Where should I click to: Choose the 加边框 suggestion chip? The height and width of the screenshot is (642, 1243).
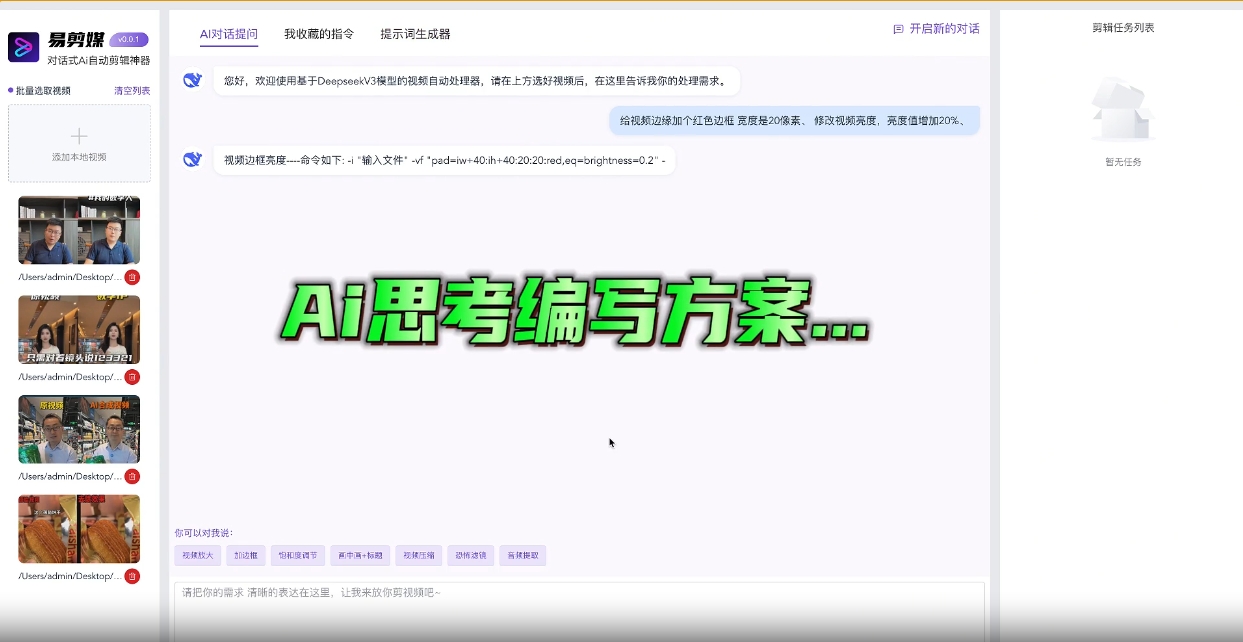pos(246,556)
